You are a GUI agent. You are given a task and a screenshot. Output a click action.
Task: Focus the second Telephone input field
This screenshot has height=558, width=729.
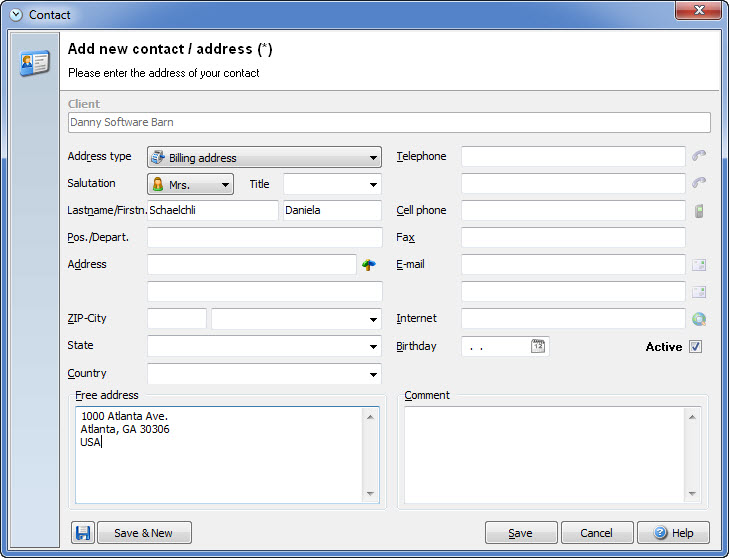click(573, 183)
